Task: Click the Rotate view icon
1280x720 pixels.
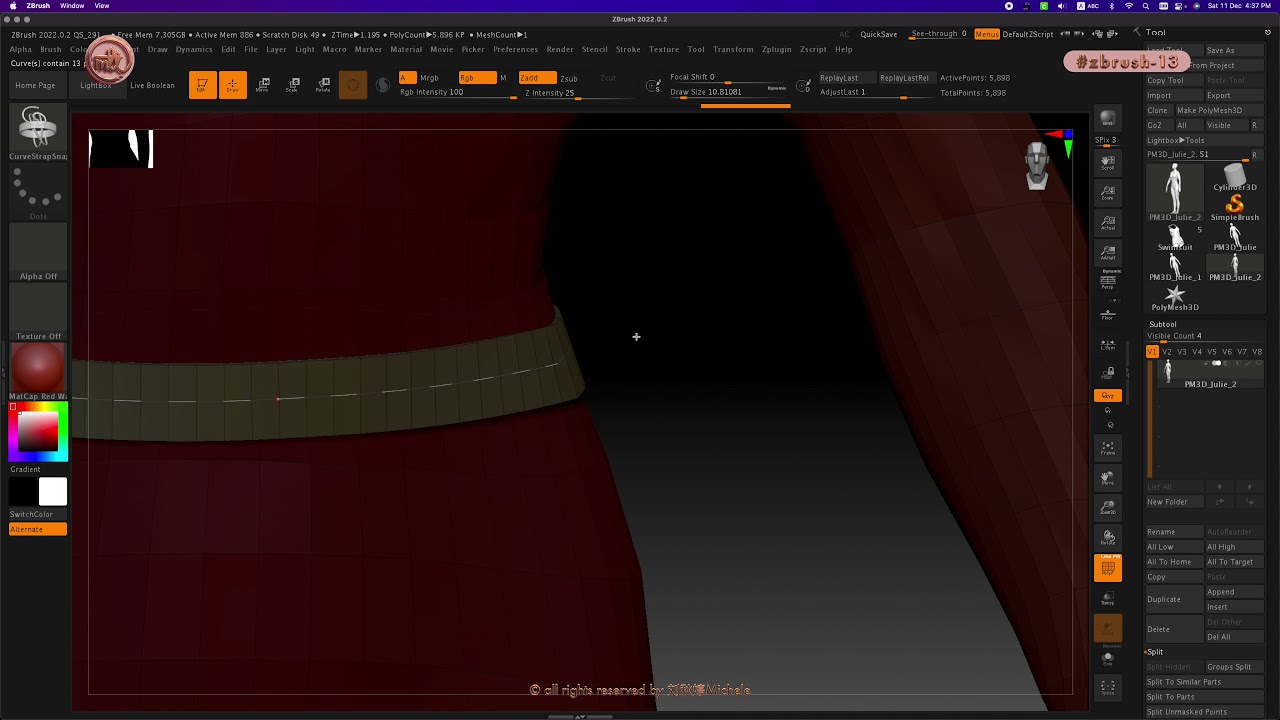Action: 1107,539
